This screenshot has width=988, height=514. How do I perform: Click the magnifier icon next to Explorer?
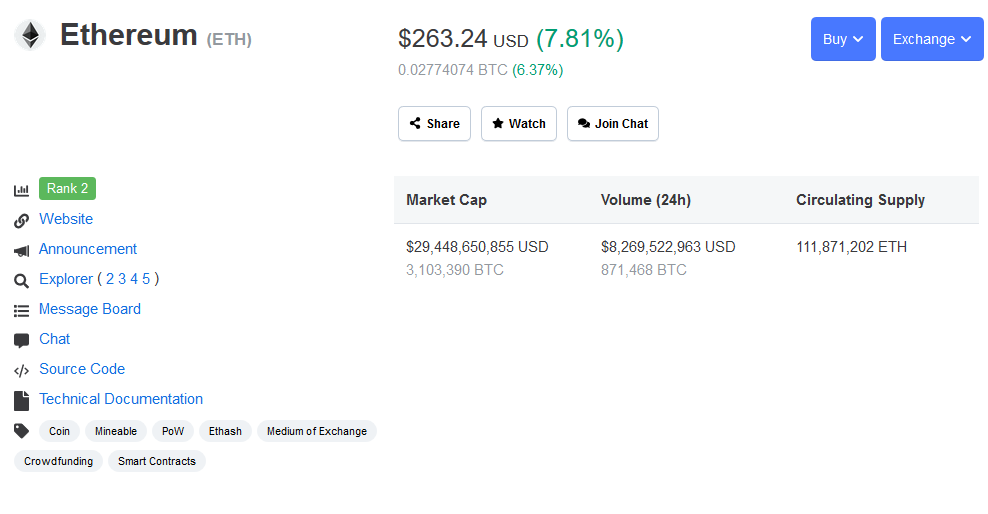tap(21, 280)
